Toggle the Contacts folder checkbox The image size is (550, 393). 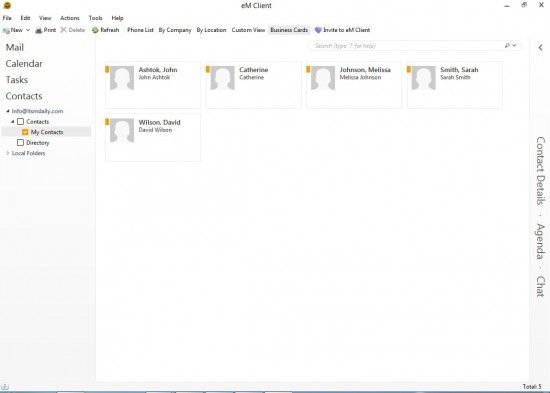(21, 122)
